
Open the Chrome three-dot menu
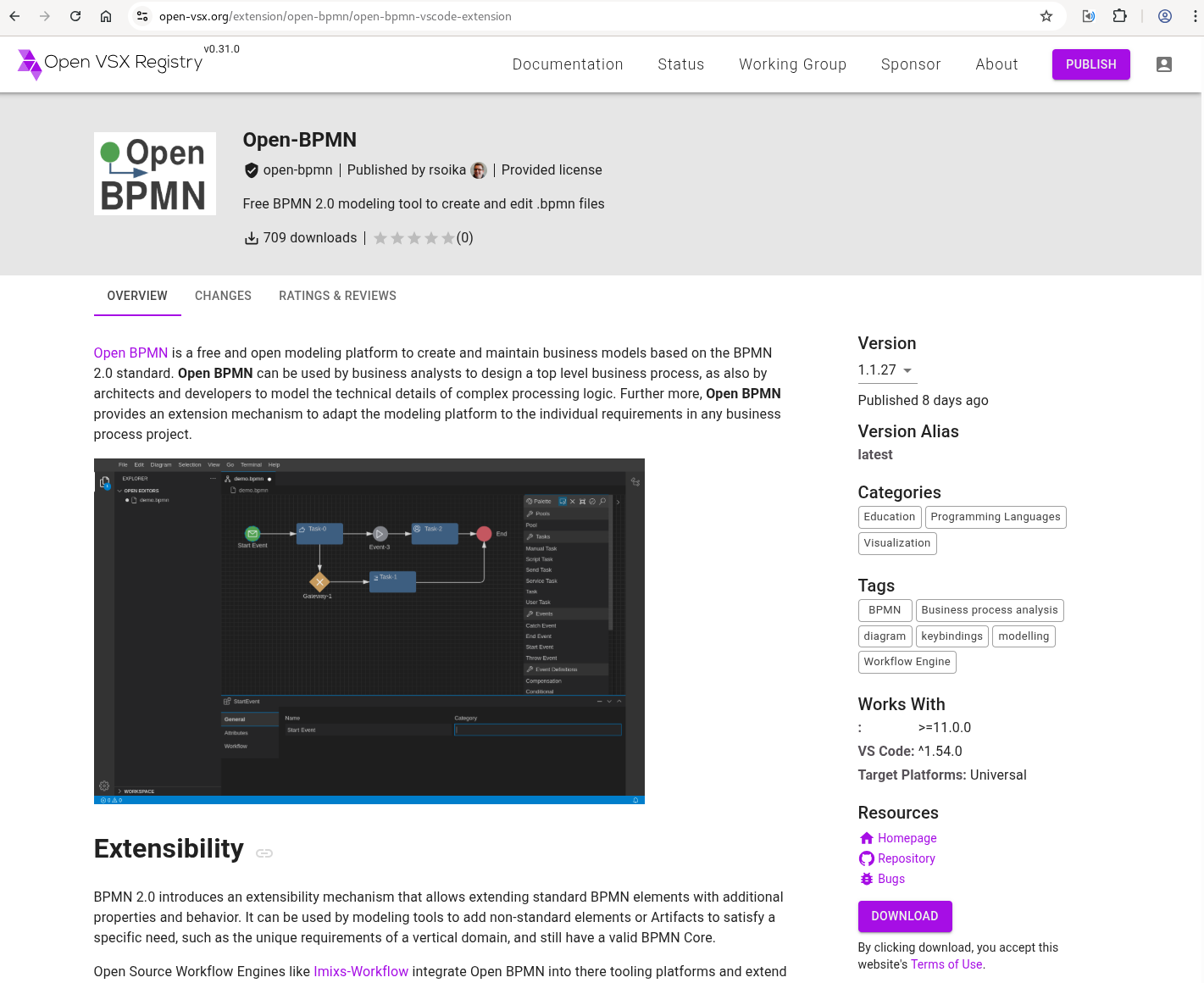[x=1195, y=16]
